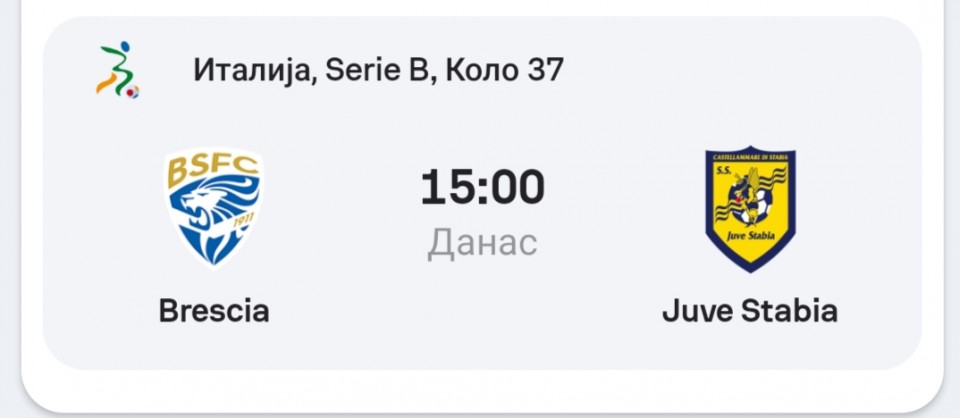960x418 pixels.
Task: Click the 'Juve Stabia' script on the badge
Action: [751, 236]
